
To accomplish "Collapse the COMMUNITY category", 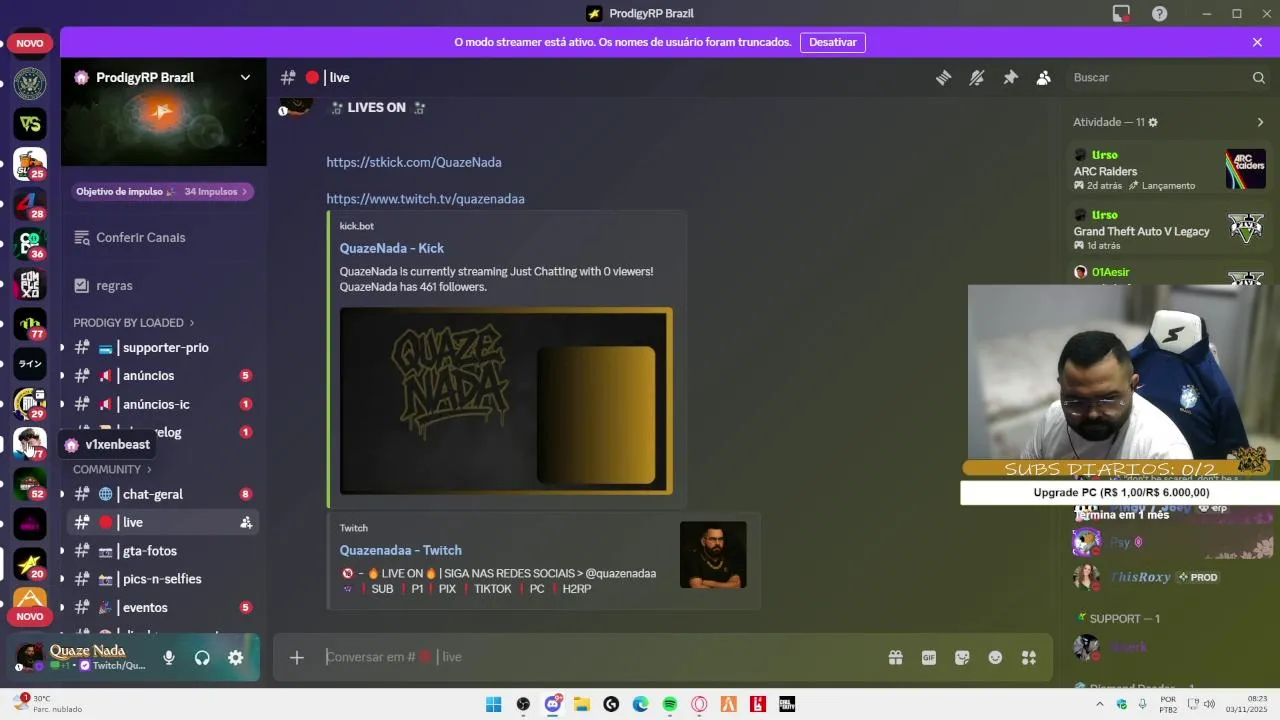I will 112,469.
